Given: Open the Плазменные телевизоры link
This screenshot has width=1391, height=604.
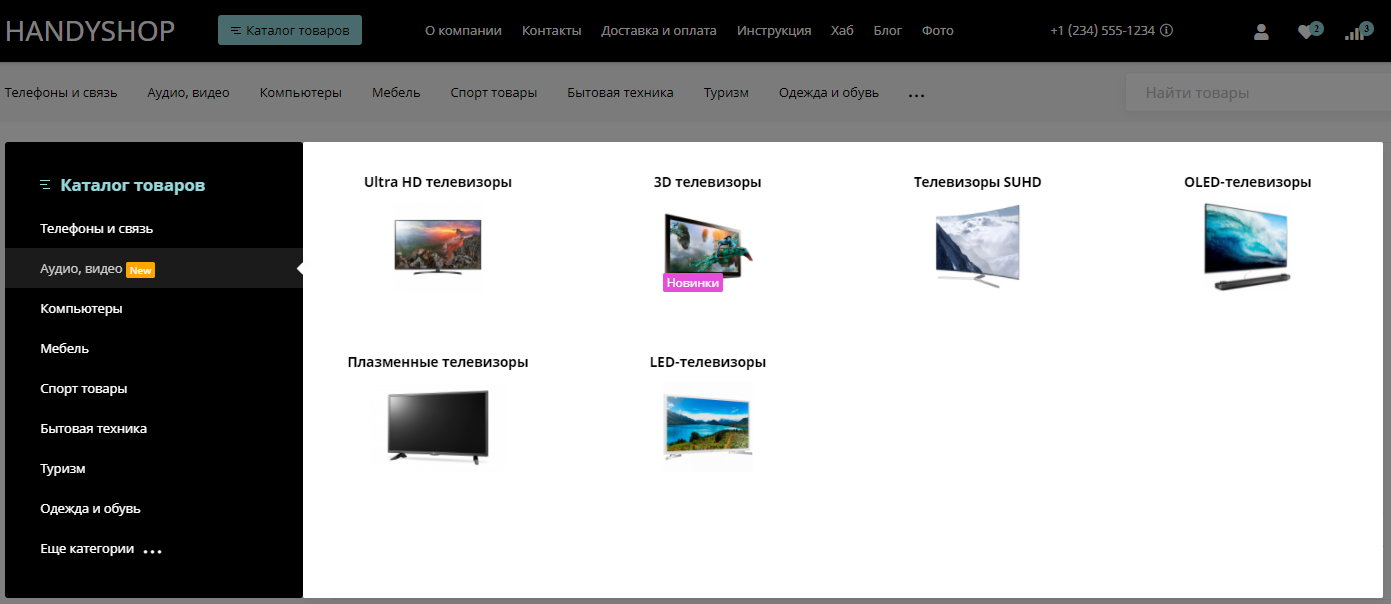Looking at the screenshot, I should click(438, 362).
